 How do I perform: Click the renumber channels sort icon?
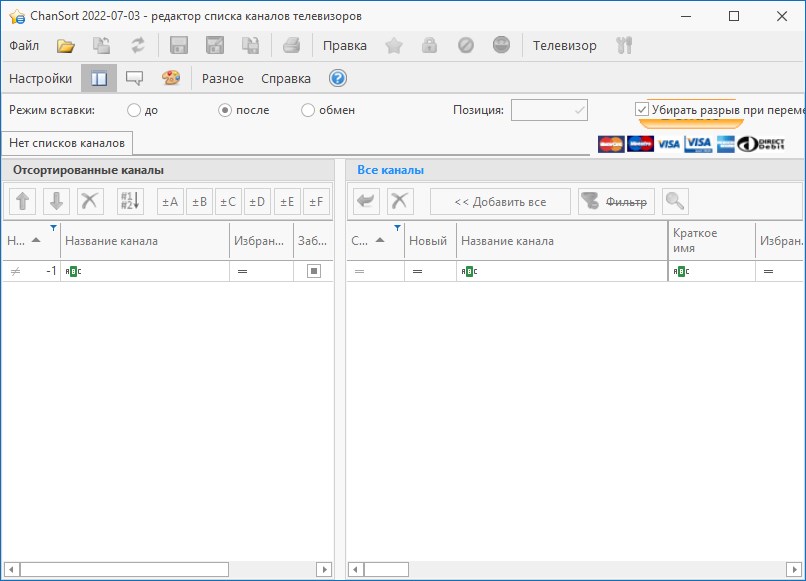[130, 201]
